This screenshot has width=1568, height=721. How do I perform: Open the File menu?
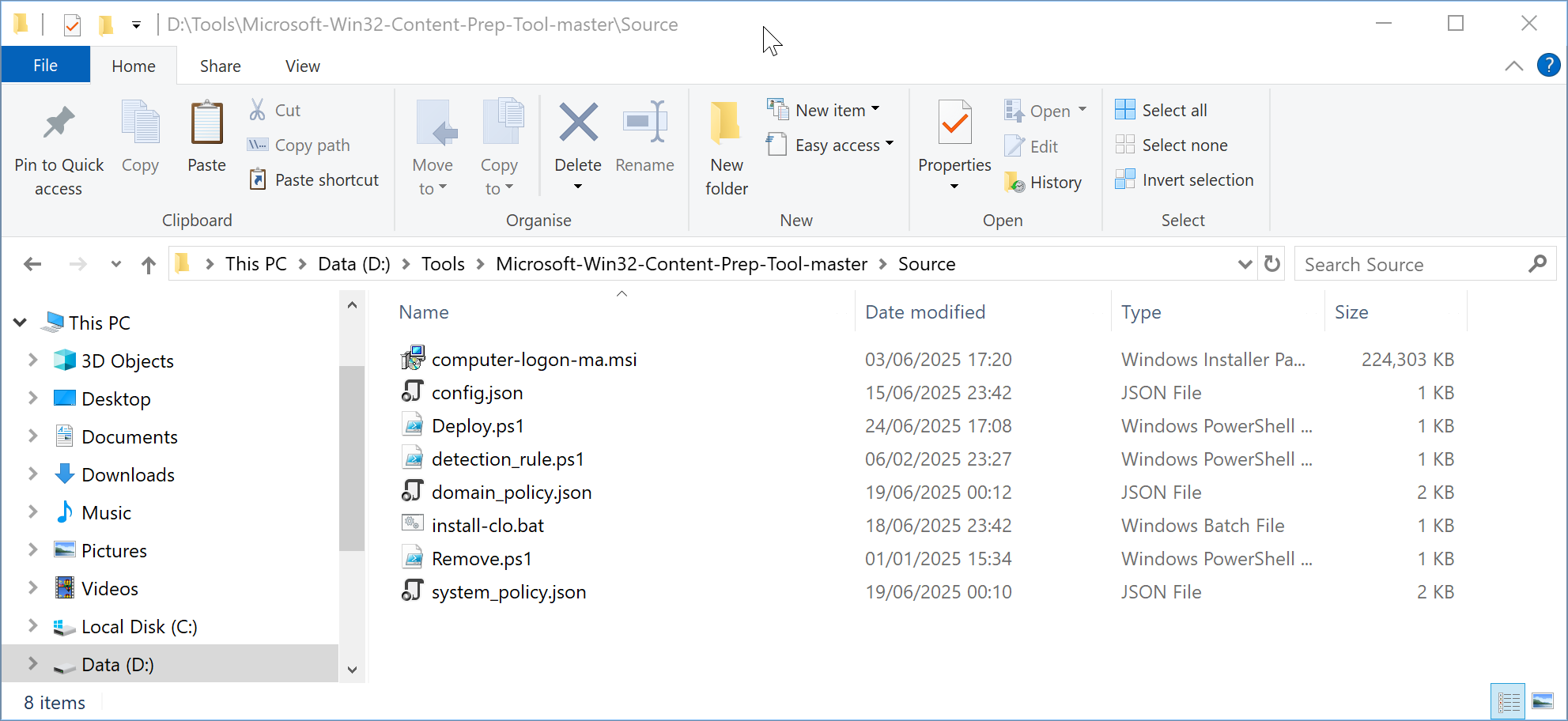[45, 65]
